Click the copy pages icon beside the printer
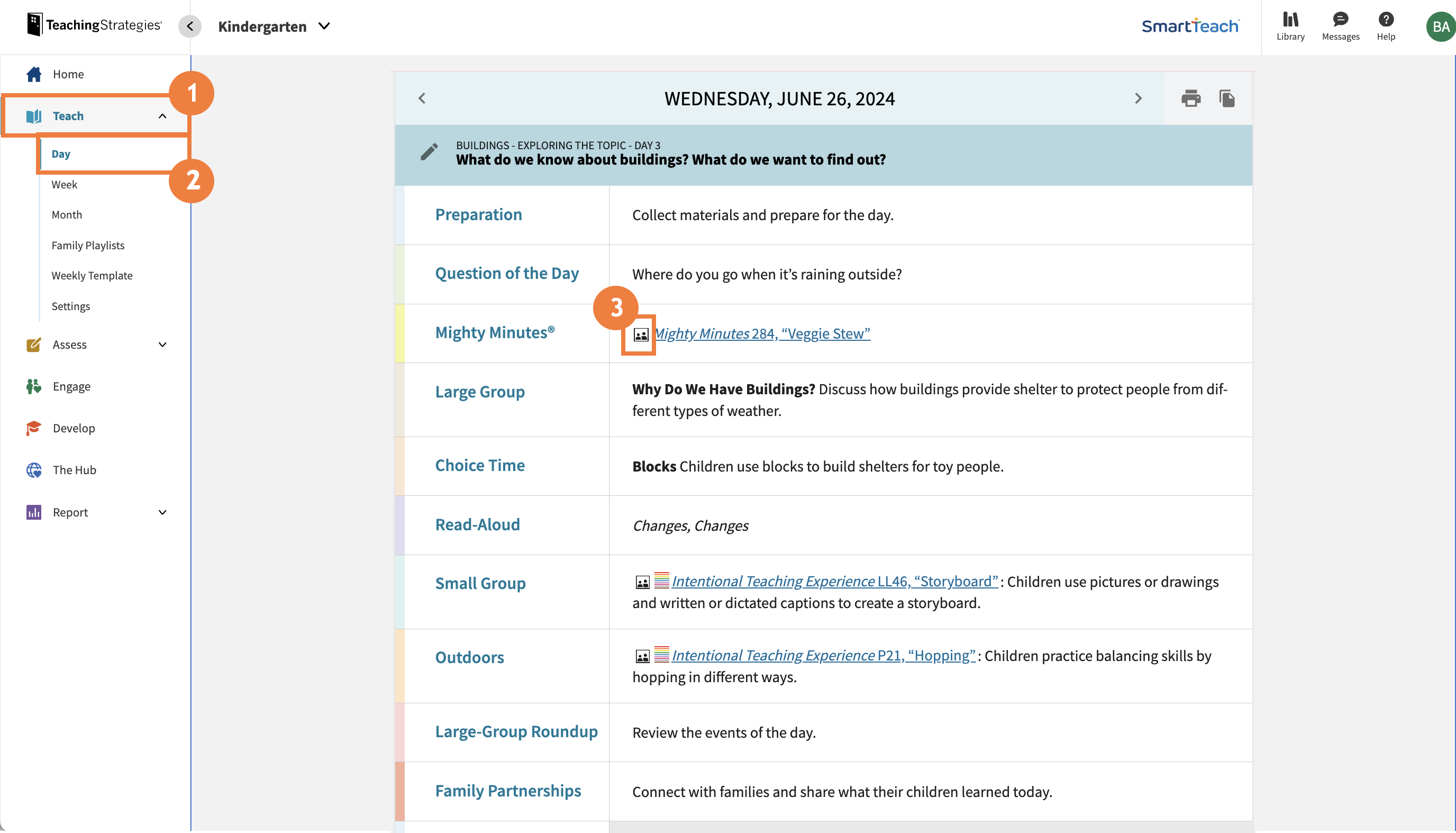This screenshot has height=833, width=1456. [1227, 98]
